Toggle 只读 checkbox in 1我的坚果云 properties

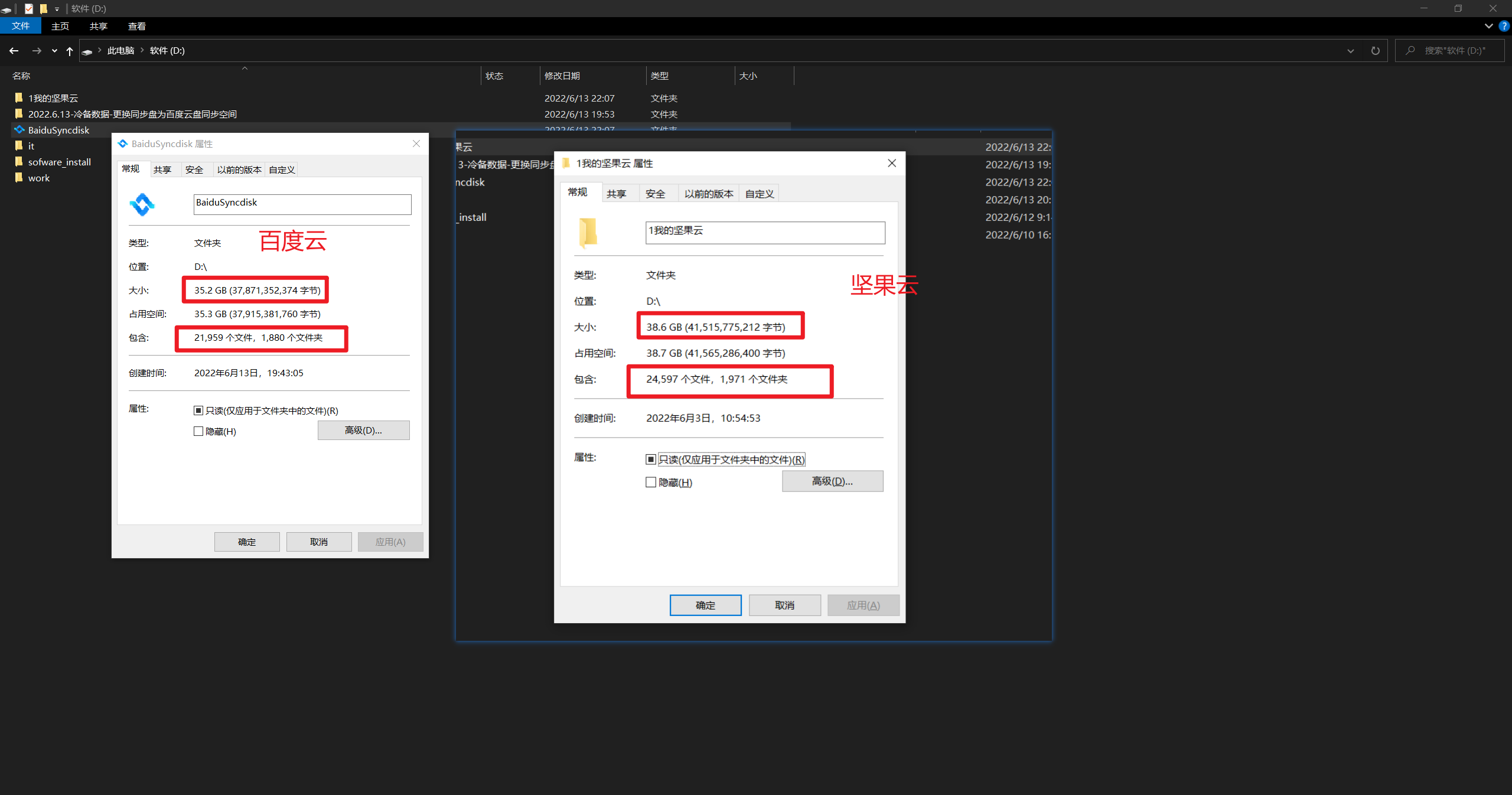click(651, 460)
